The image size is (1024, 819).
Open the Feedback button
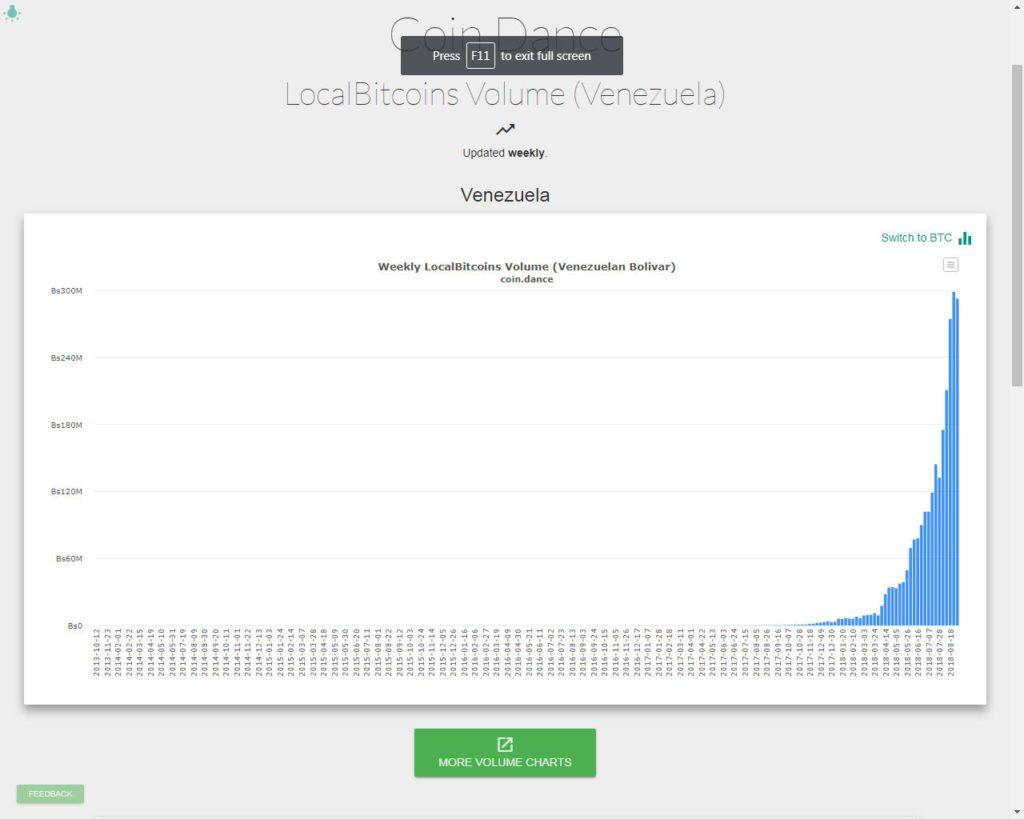(50, 794)
